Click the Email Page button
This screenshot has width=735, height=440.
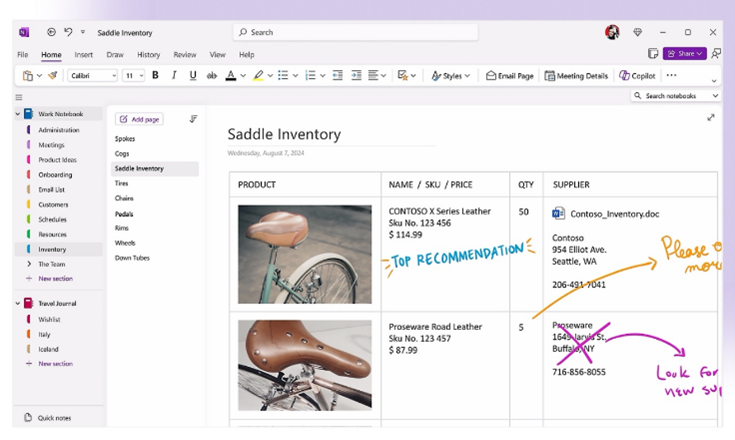[x=510, y=75]
